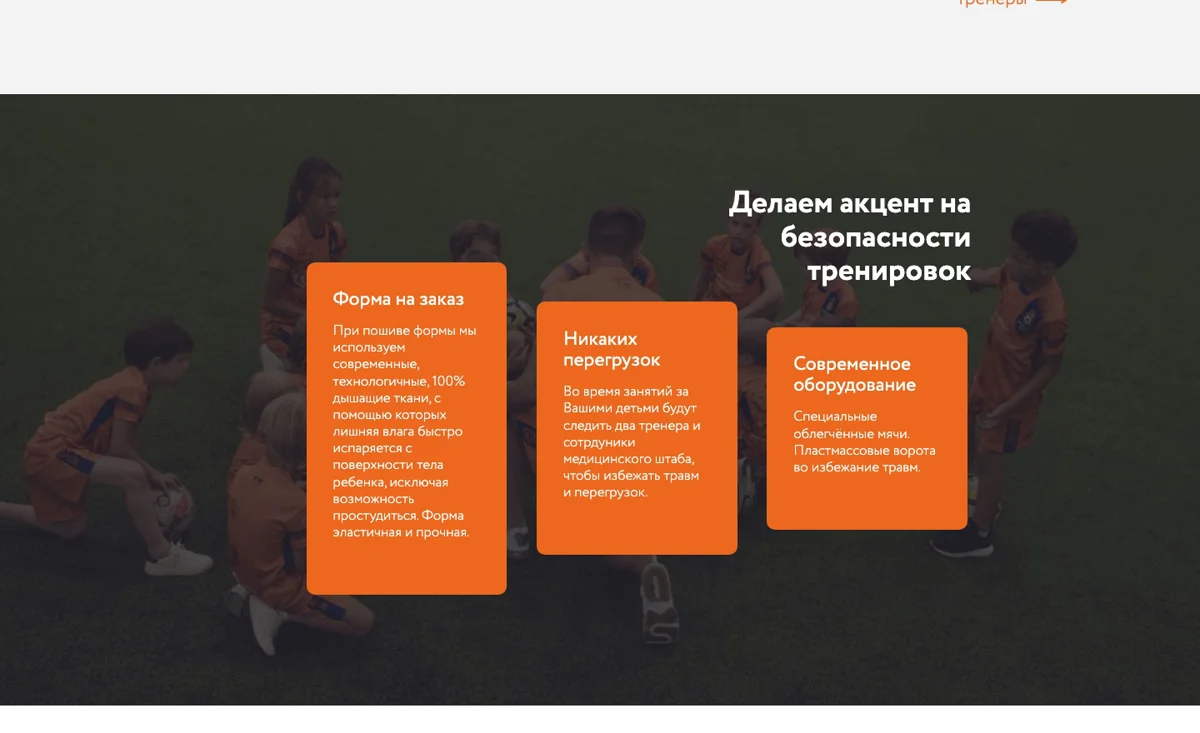
Task: Click the text about два тренера и медицинского штаба
Action: tap(632, 442)
